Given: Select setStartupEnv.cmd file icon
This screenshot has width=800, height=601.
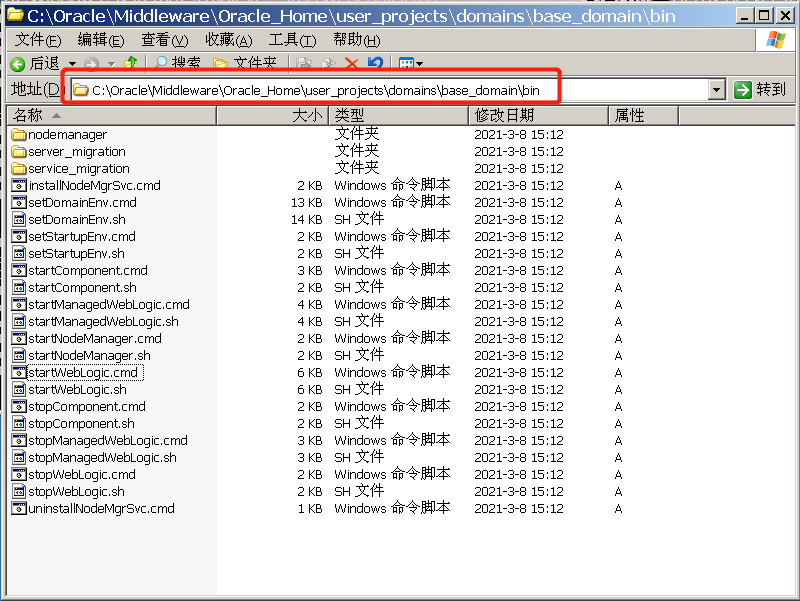Looking at the screenshot, I should (19, 237).
